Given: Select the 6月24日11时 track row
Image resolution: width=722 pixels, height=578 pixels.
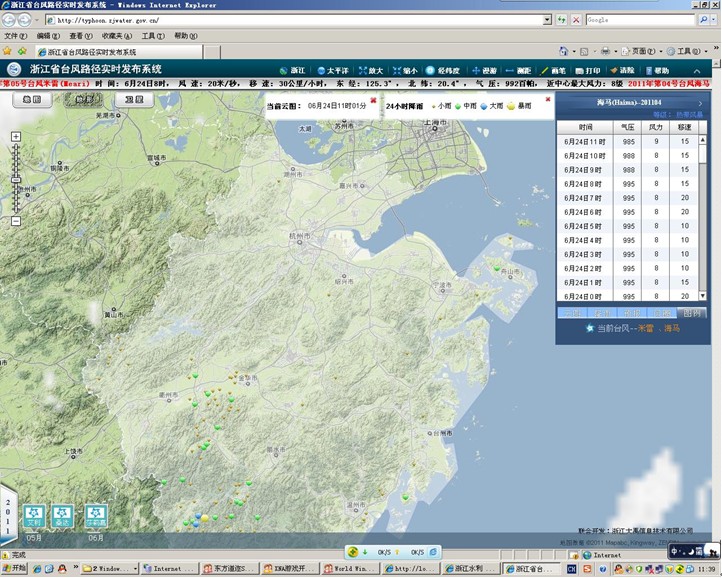Looking at the screenshot, I should [628, 142].
